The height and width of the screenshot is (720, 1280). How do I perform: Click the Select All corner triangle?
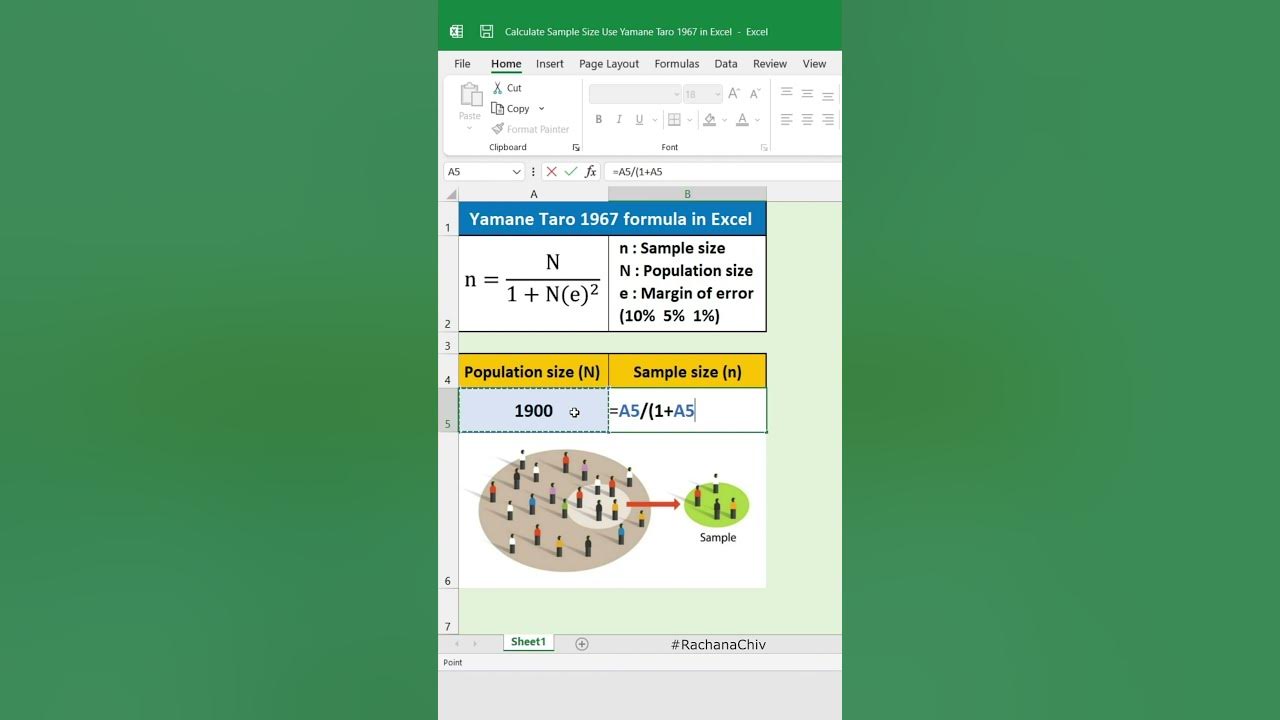click(x=451, y=195)
